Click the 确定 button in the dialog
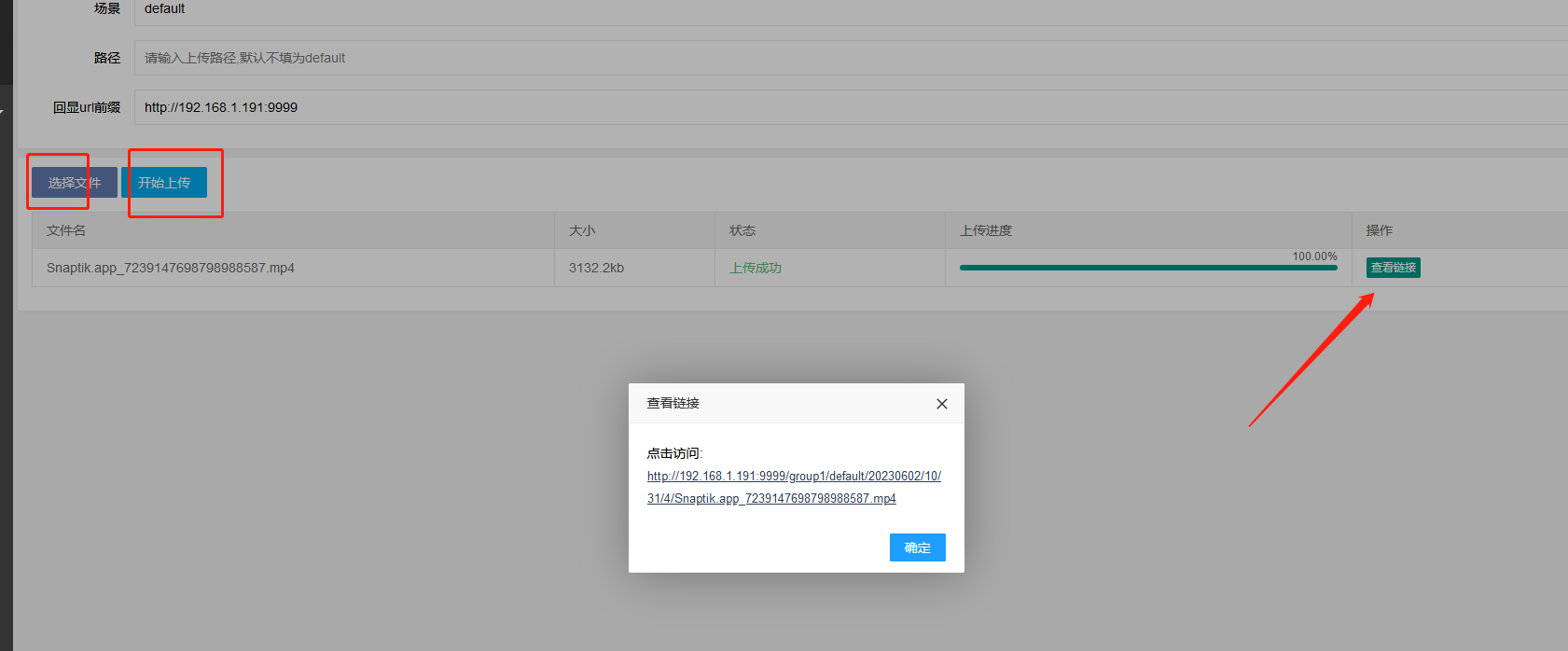Screen dimensions: 1568x651 918,547
